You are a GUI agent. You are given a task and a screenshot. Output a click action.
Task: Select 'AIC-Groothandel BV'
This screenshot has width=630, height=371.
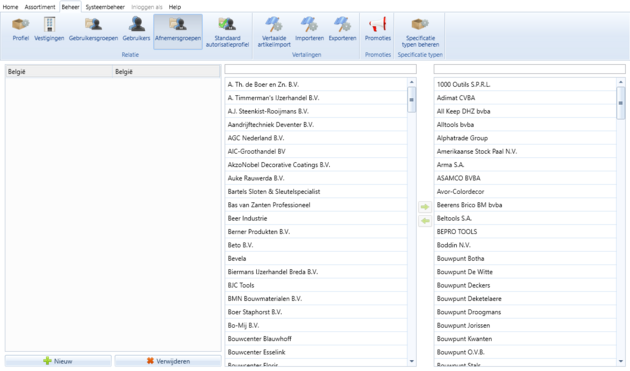pyautogui.click(x=316, y=152)
